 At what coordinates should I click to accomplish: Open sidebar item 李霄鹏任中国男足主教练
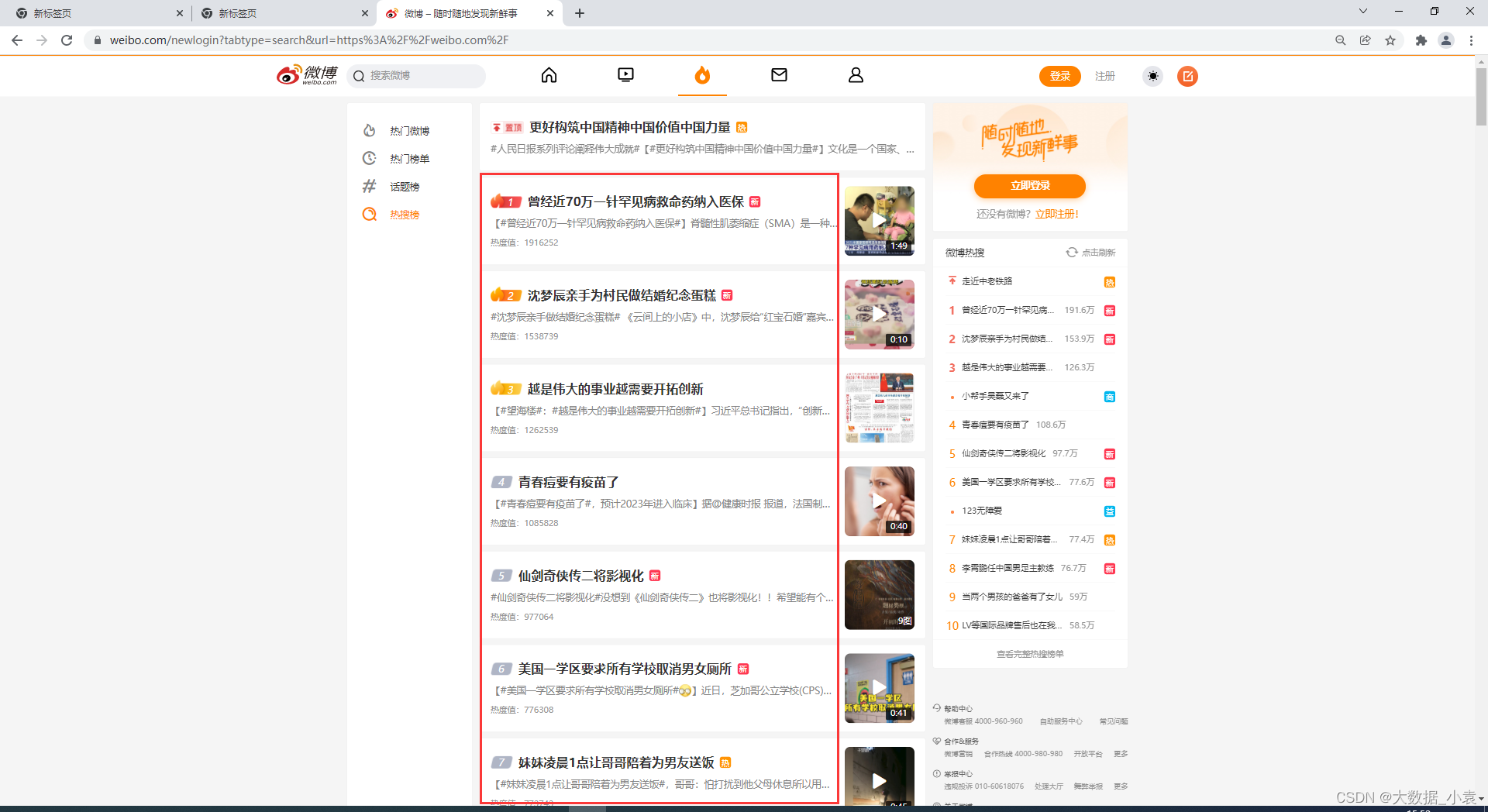tap(1007, 568)
